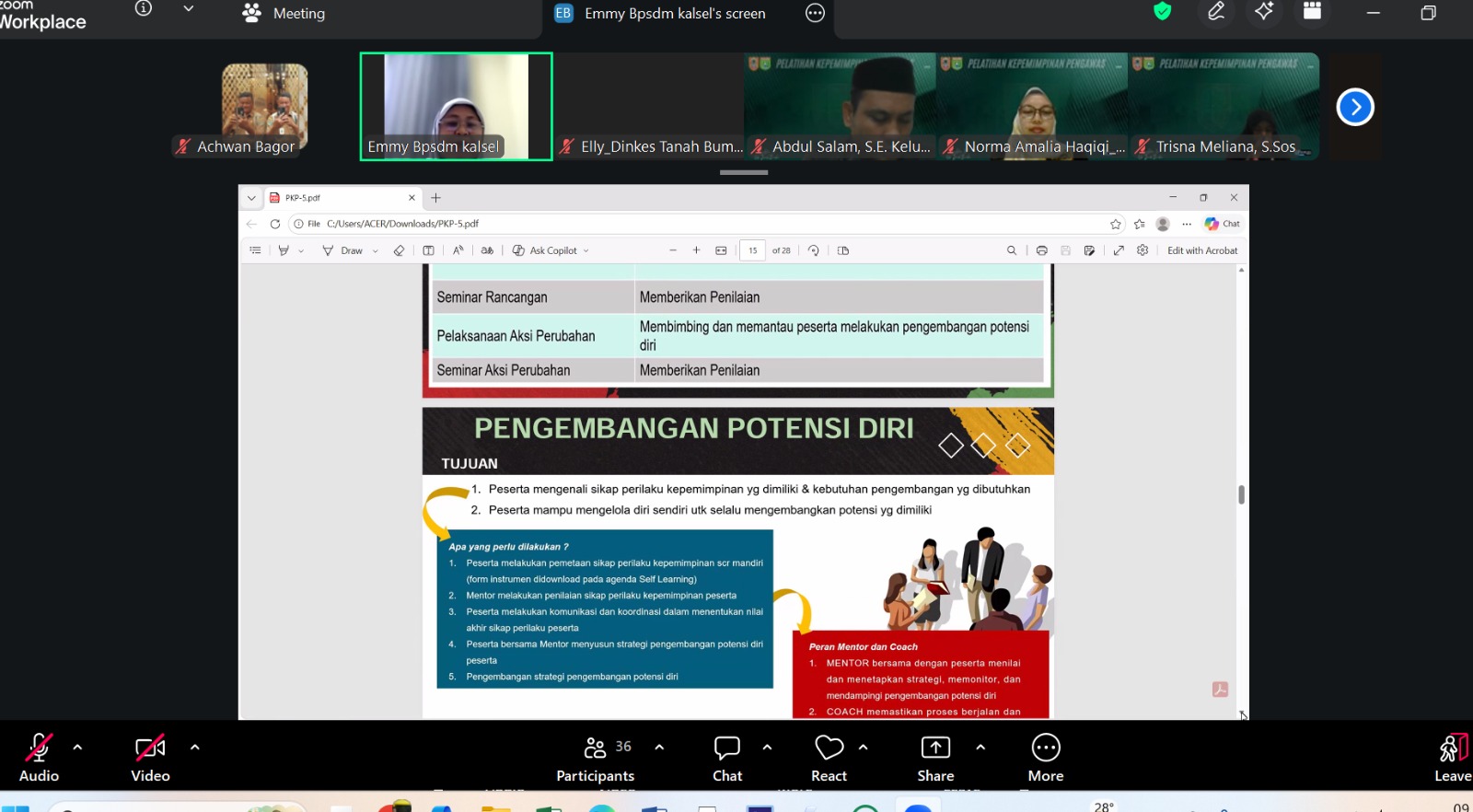Open the Ask Copilot menu

click(x=551, y=250)
